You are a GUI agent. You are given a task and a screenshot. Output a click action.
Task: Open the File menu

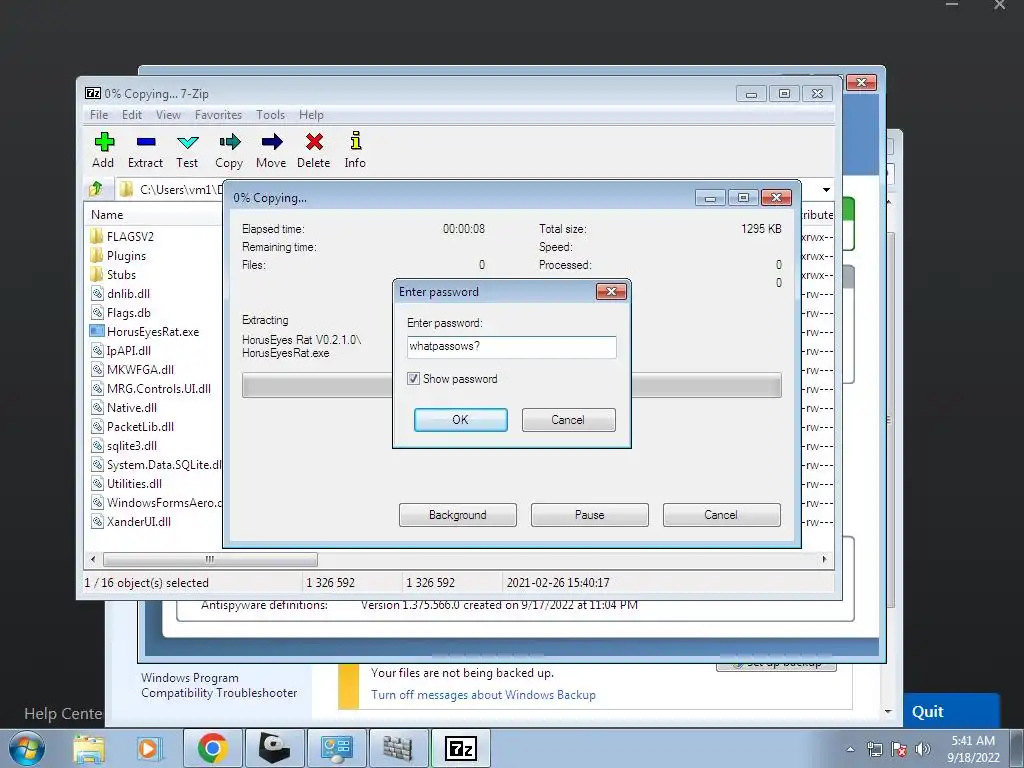coord(99,115)
